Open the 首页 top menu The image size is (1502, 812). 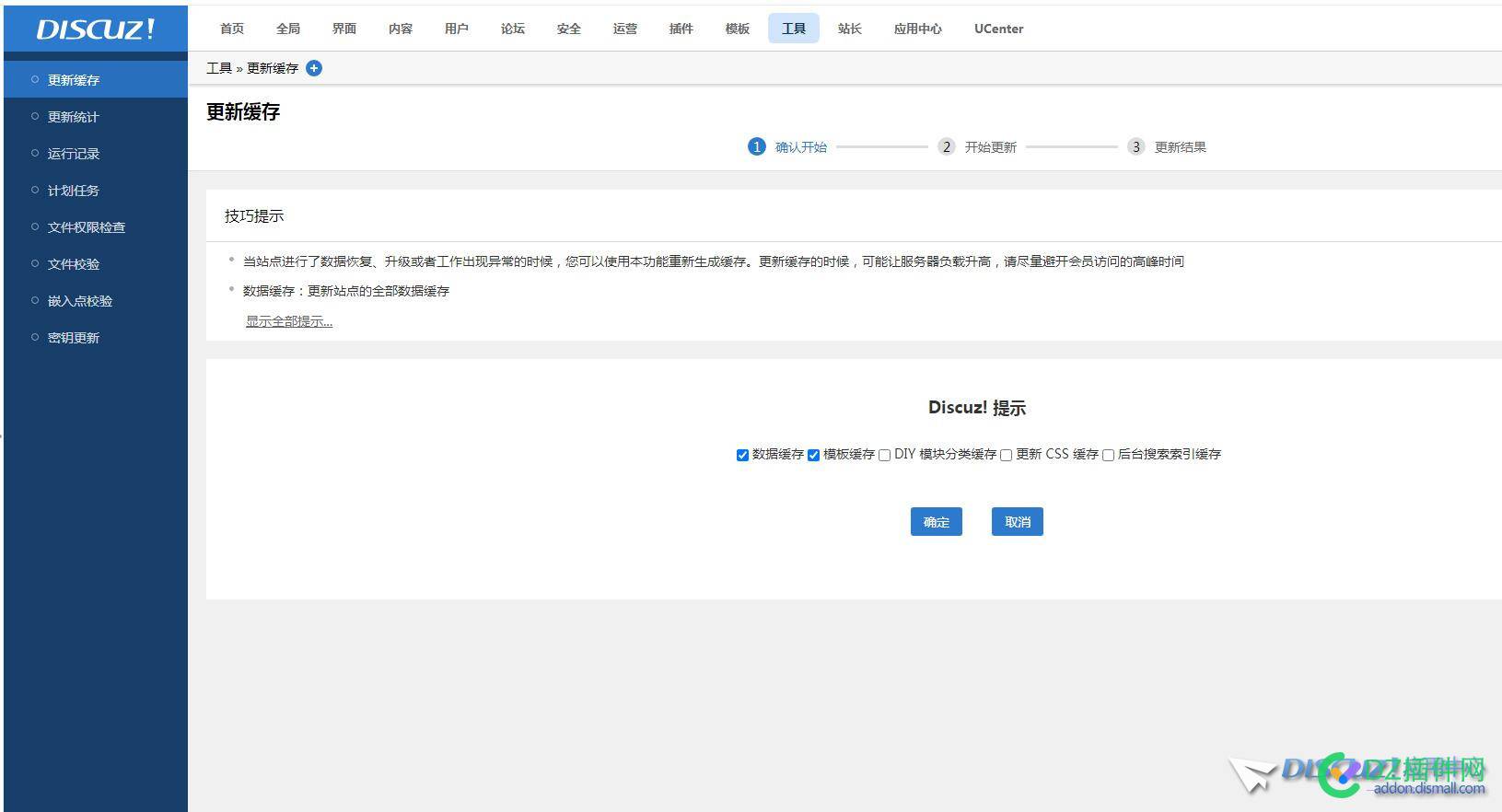pos(232,29)
